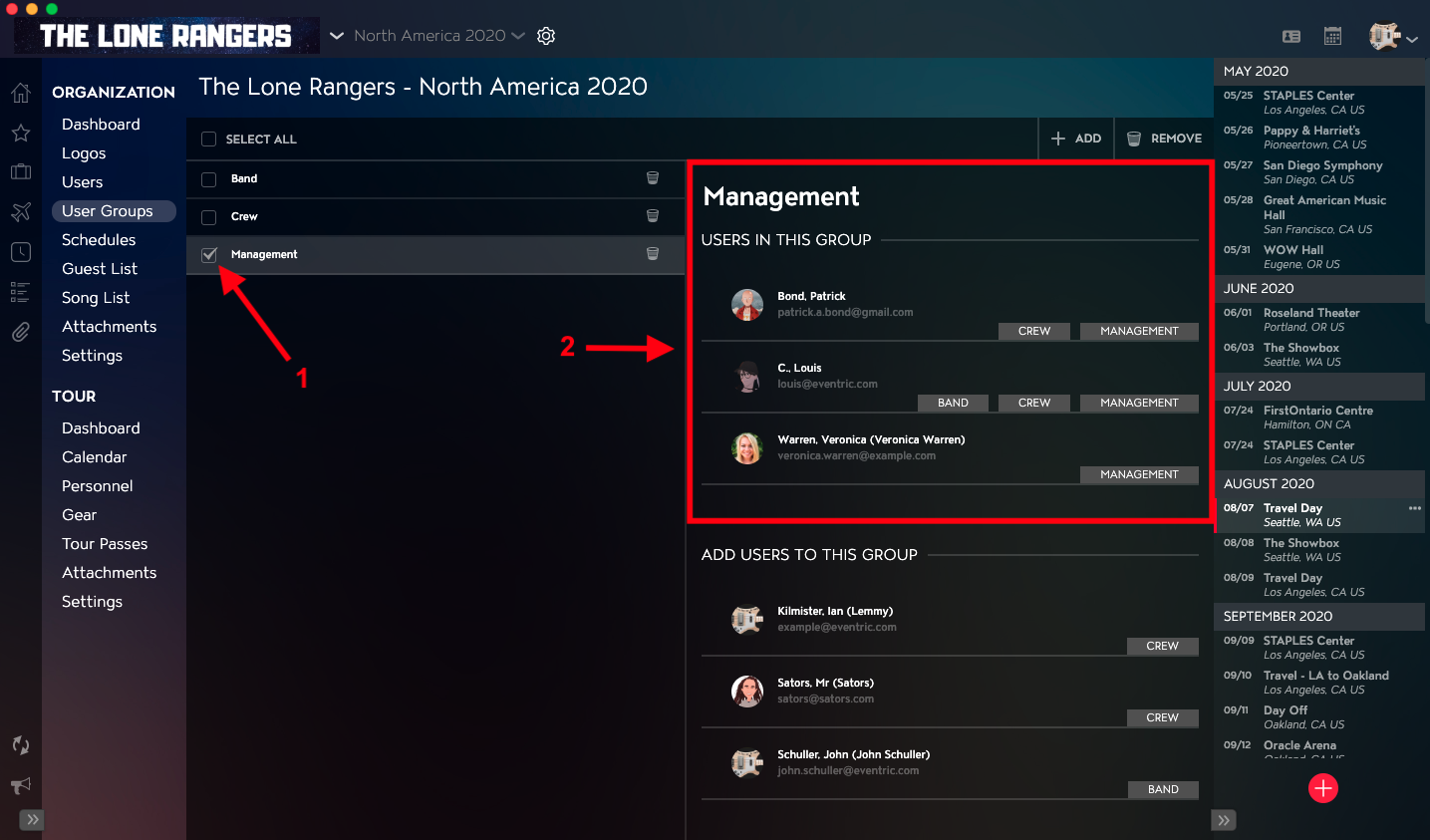Open the paperclip attachments icon
The height and width of the screenshot is (840, 1430).
click(21, 332)
